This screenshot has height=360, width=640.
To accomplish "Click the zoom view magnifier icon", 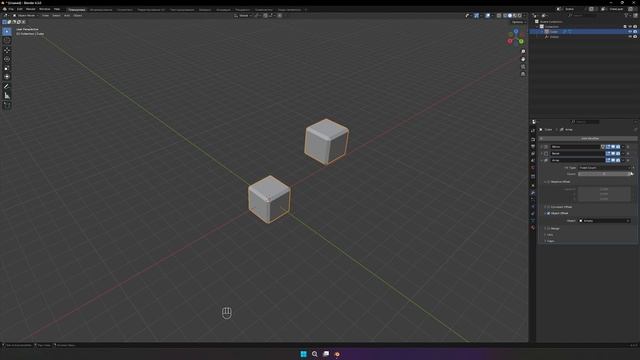I will tap(523, 52).
